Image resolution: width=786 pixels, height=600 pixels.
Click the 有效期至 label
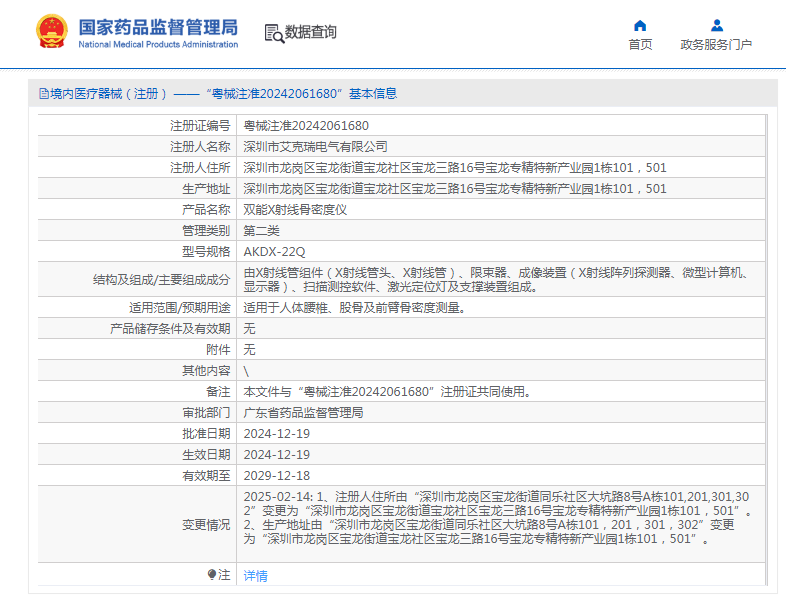[x=206, y=476]
